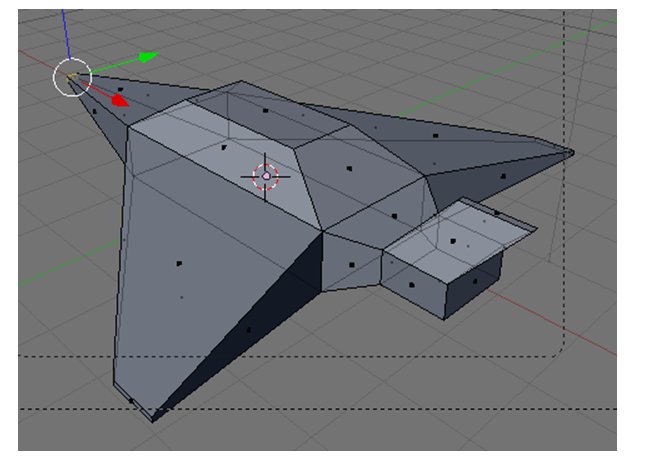Select the engine box front face dot
The image size is (645, 468).
[x=411, y=282]
